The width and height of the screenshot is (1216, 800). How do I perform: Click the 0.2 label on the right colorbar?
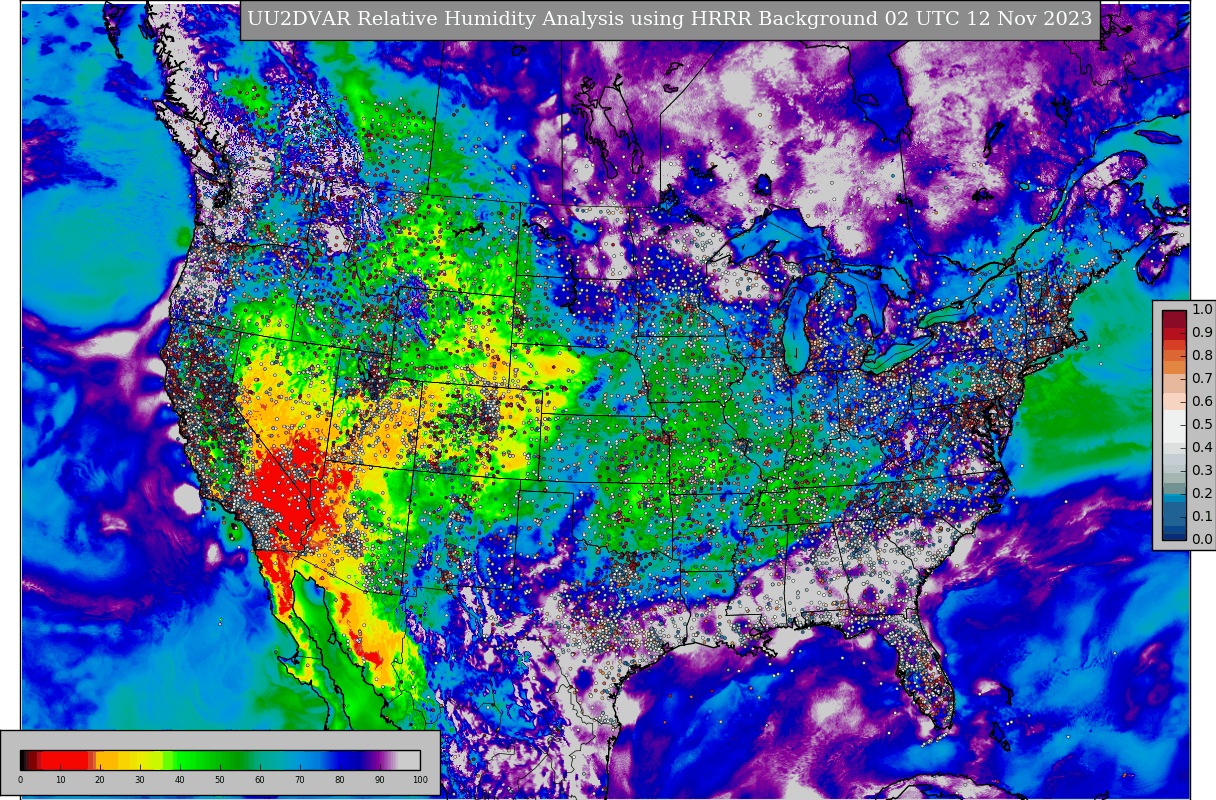[1202, 494]
